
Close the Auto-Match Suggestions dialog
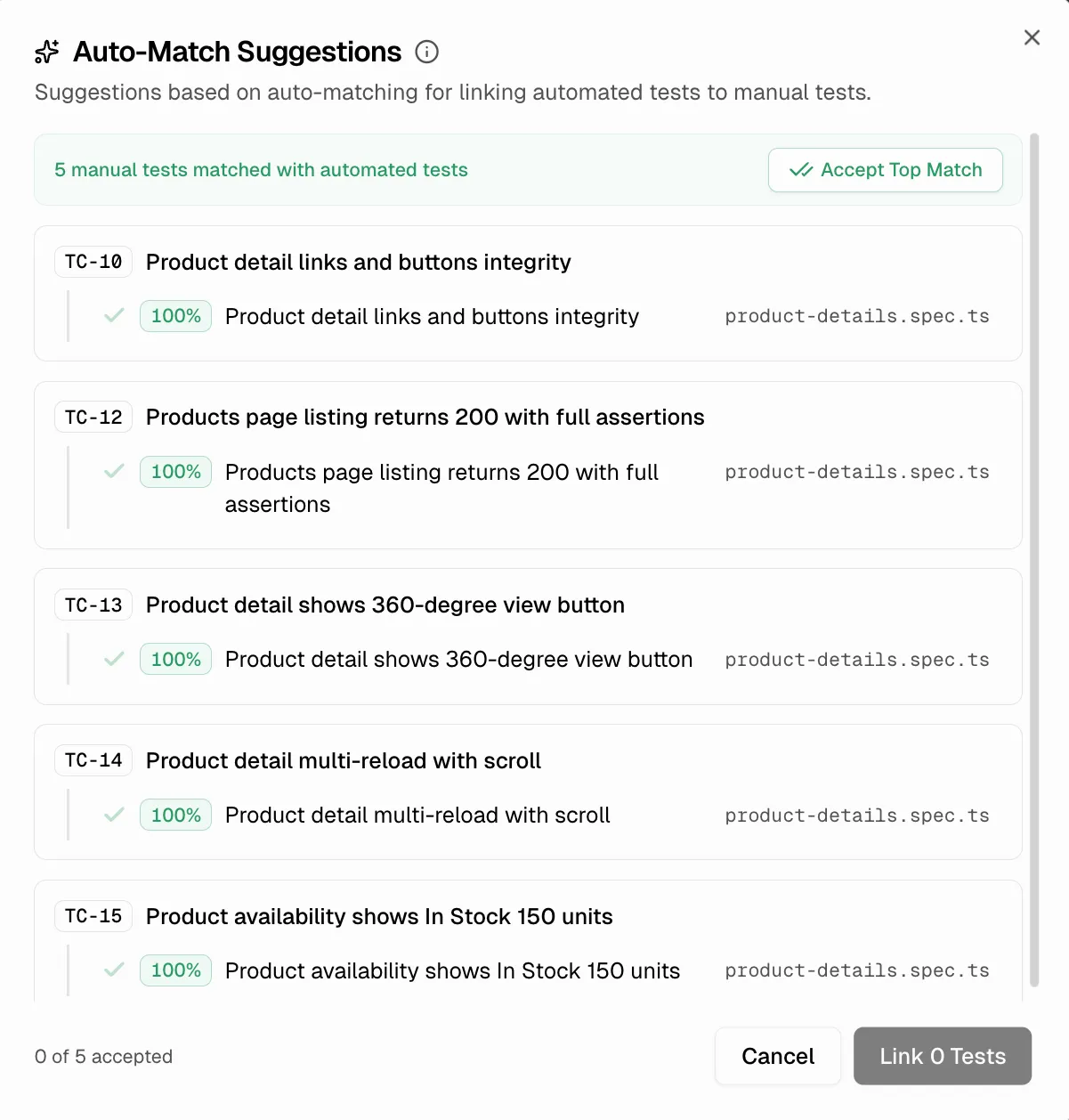pyautogui.click(x=1032, y=37)
